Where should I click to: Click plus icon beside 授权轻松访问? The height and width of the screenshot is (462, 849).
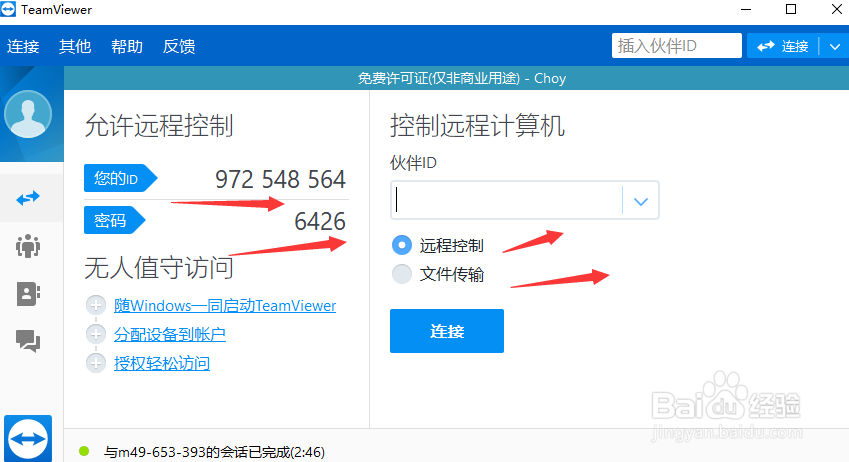click(96, 363)
